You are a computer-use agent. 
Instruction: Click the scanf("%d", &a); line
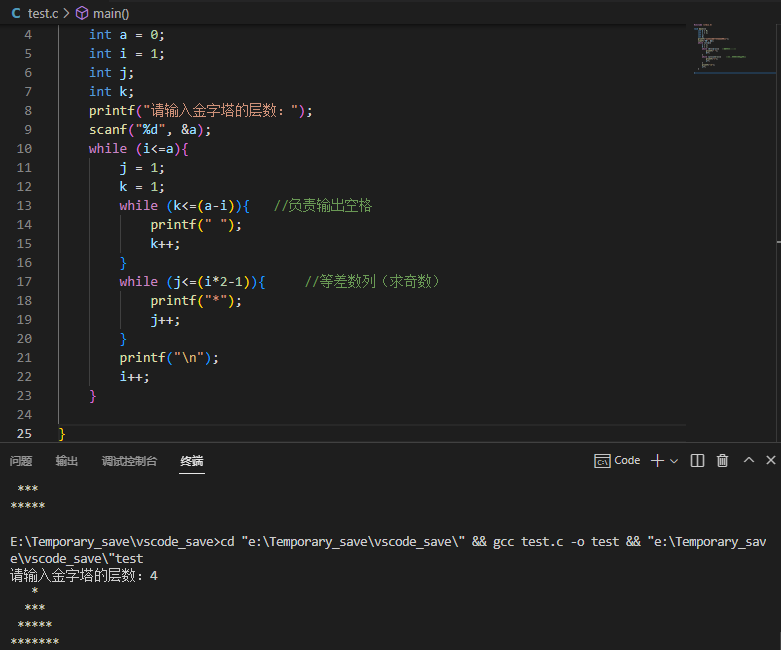150,130
